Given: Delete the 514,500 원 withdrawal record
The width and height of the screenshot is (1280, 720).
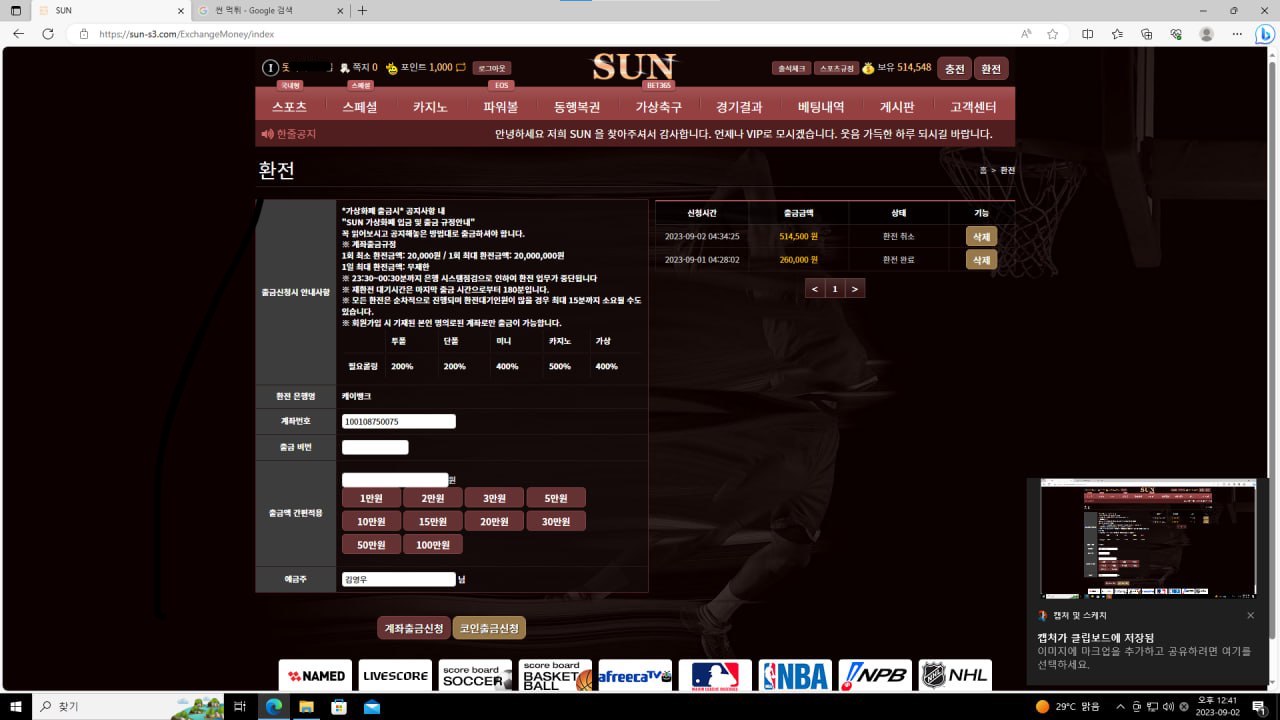Looking at the screenshot, I should [981, 236].
